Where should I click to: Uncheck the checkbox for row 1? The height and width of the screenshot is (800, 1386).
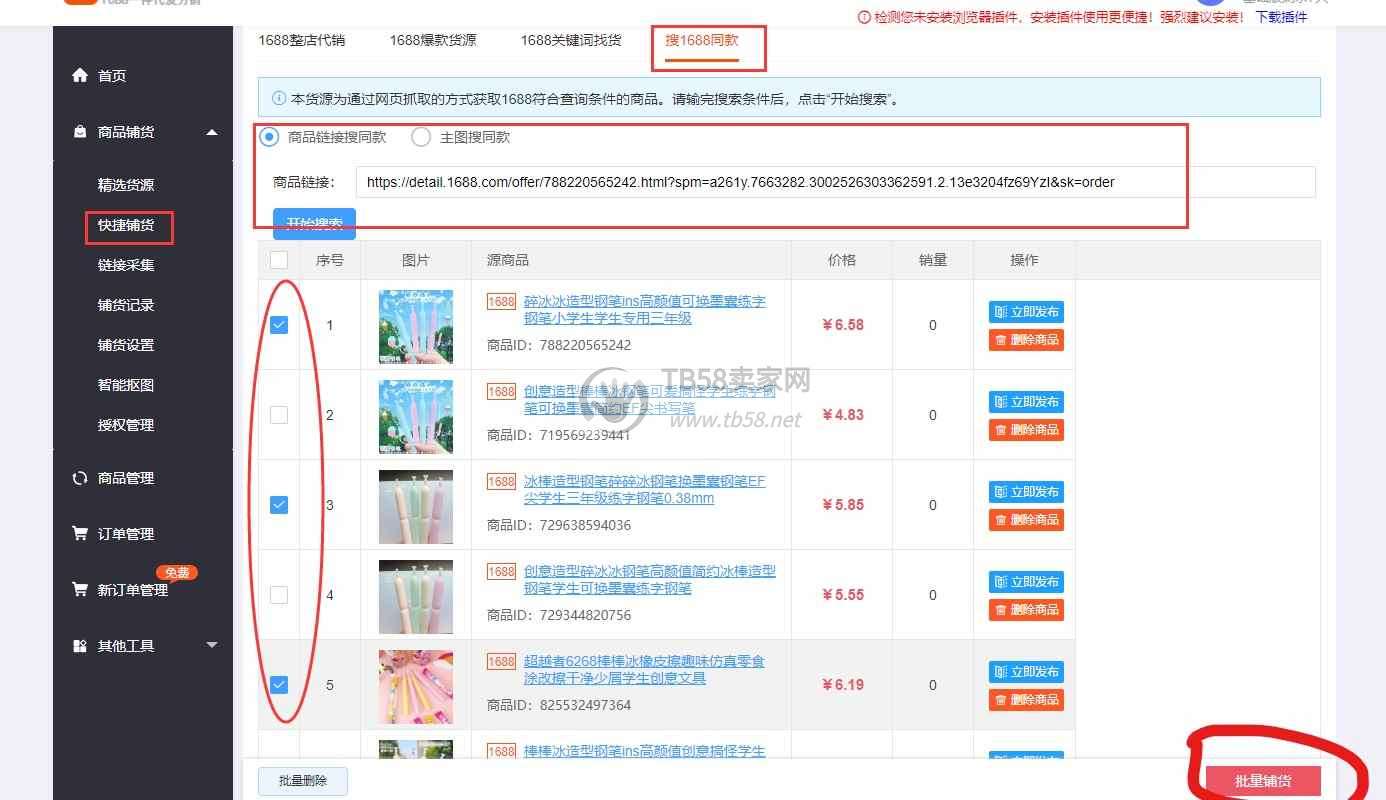coord(279,325)
